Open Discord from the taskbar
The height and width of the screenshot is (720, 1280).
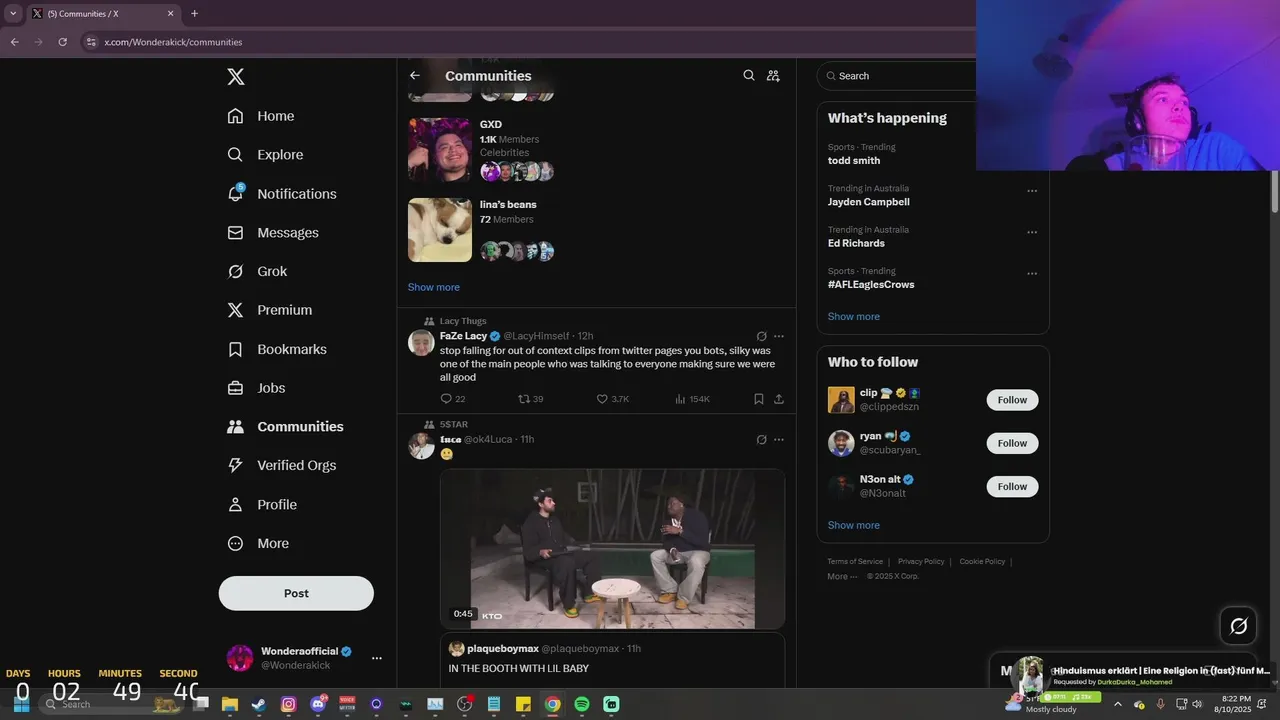click(x=318, y=704)
